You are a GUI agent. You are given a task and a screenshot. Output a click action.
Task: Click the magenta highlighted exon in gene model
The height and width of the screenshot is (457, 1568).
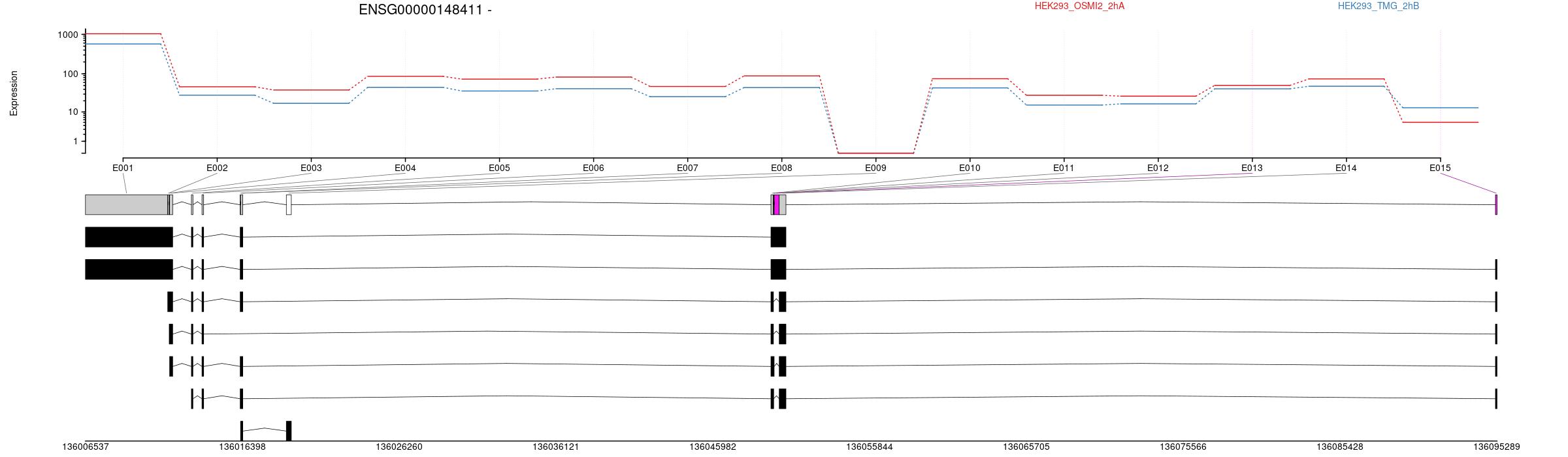[x=776, y=204]
